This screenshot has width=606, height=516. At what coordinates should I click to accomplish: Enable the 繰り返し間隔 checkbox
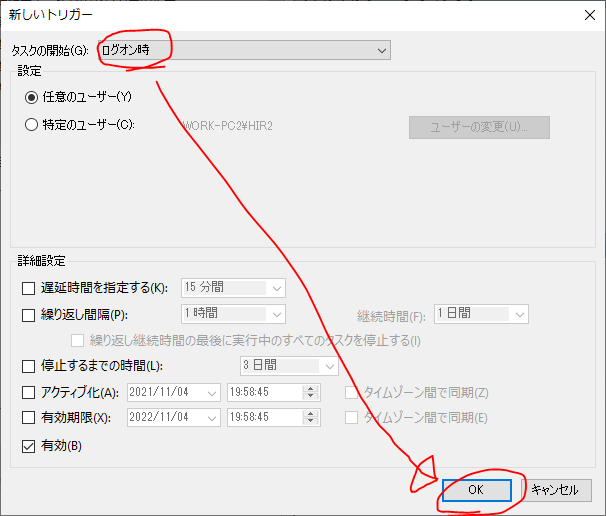[x=29, y=315]
